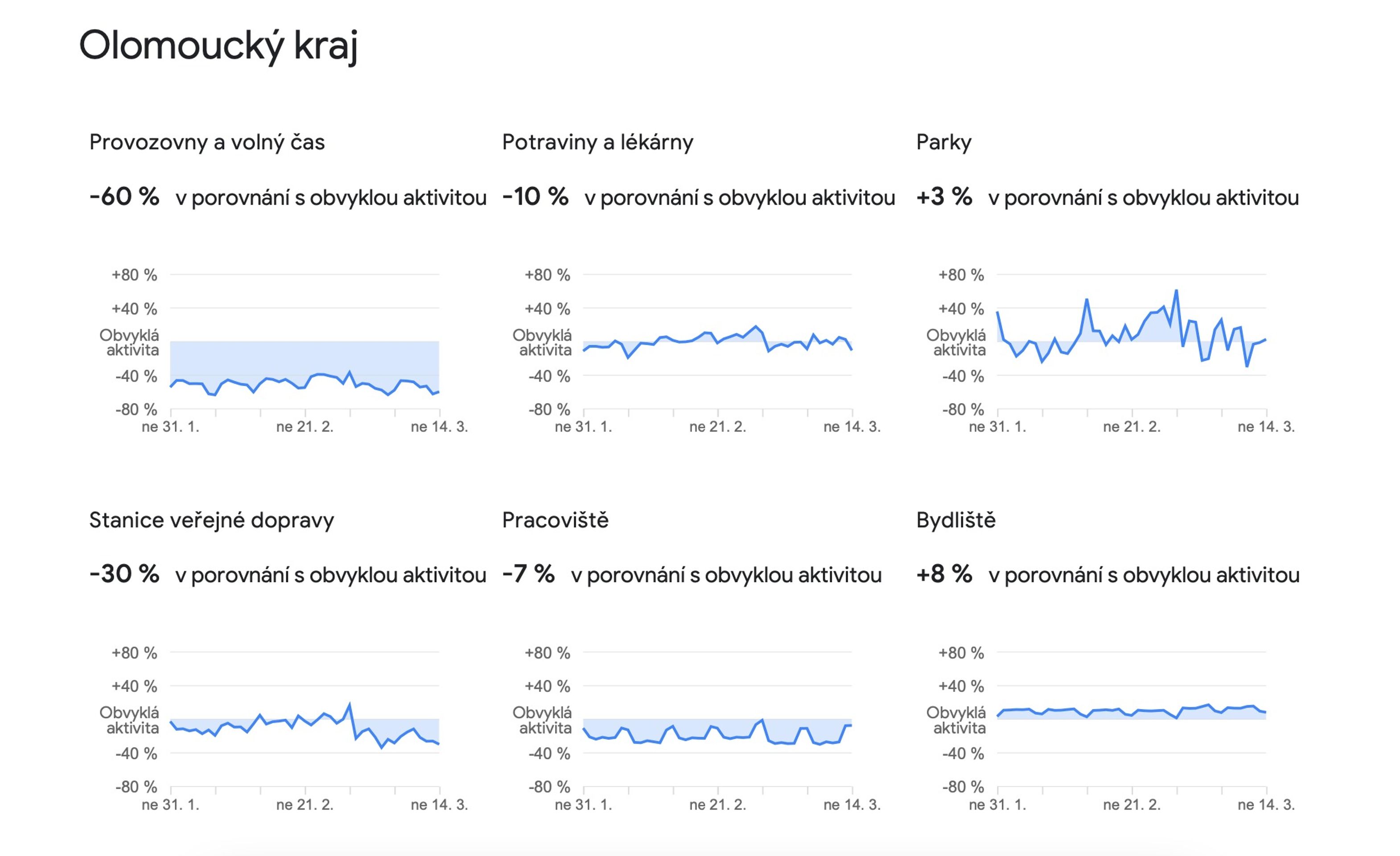This screenshot has width=1400, height=856.
Task: Click the Olomoucký kraj heading
Action: tap(218, 46)
